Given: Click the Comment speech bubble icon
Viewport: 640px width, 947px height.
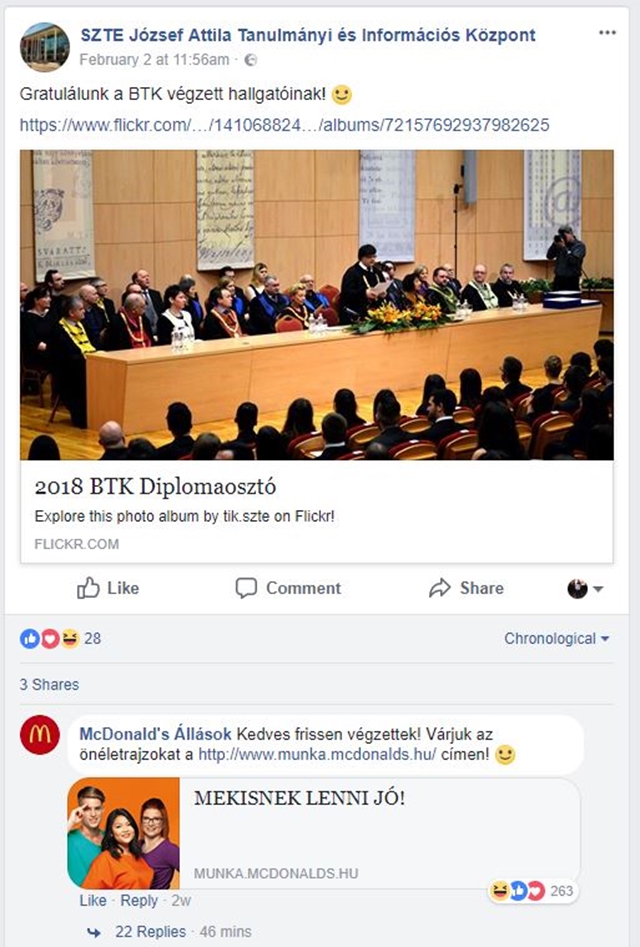Looking at the screenshot, I should (x=246, y=588).
